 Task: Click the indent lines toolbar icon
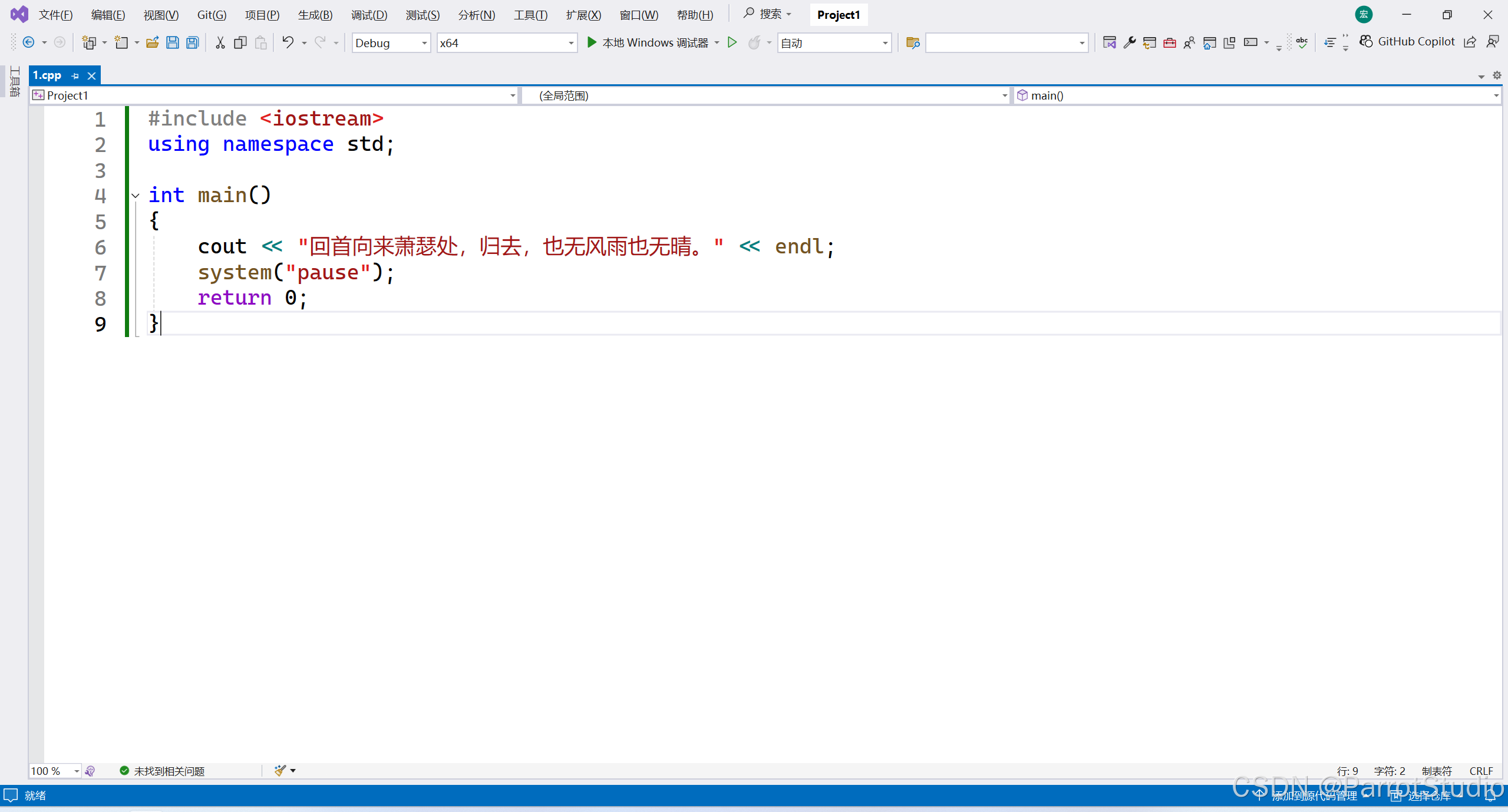pos(1329,42)
